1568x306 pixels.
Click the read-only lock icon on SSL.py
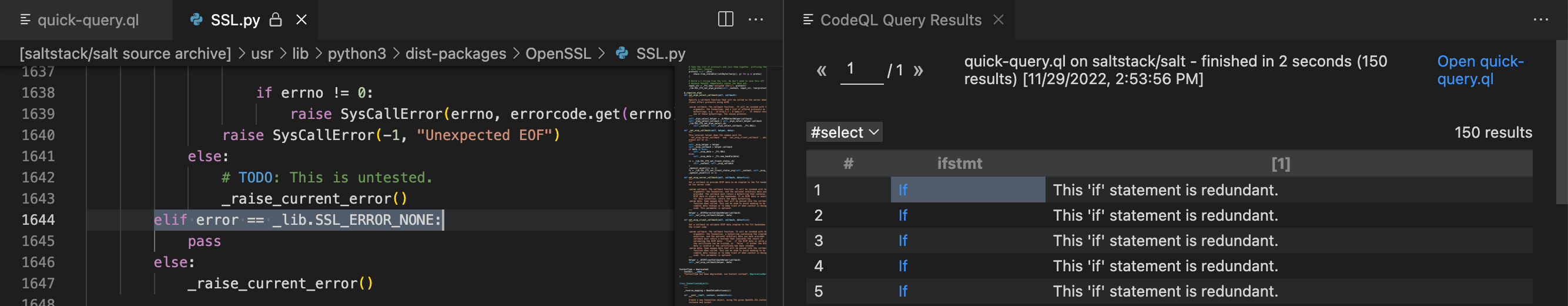pos(276,20)
